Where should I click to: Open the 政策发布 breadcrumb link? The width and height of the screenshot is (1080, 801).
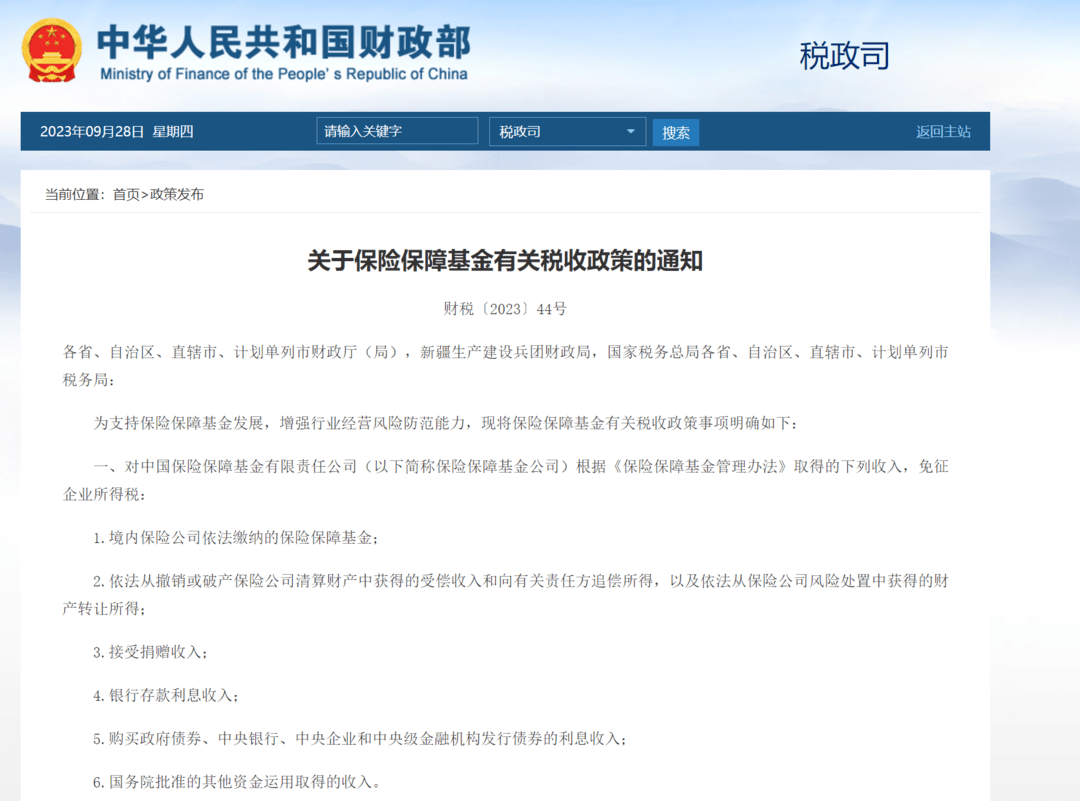[177, 194]
